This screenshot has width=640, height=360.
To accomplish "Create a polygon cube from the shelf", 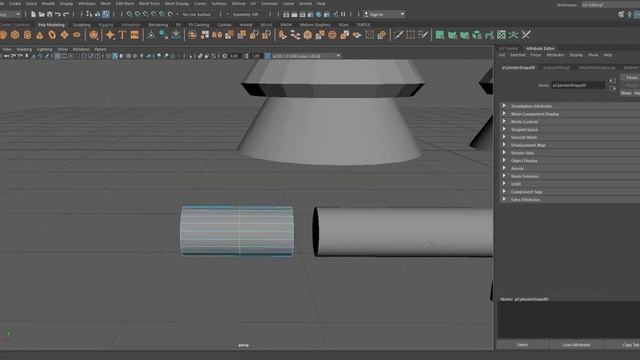I will [x=15, y=35].
